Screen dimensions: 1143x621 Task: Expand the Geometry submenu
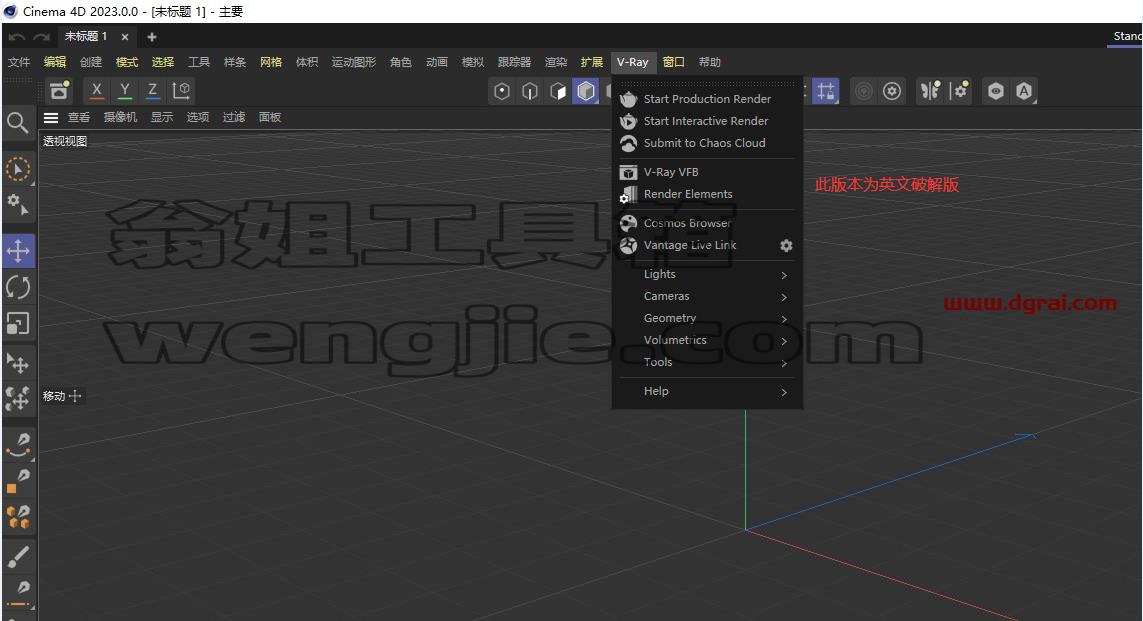[707, 318]
